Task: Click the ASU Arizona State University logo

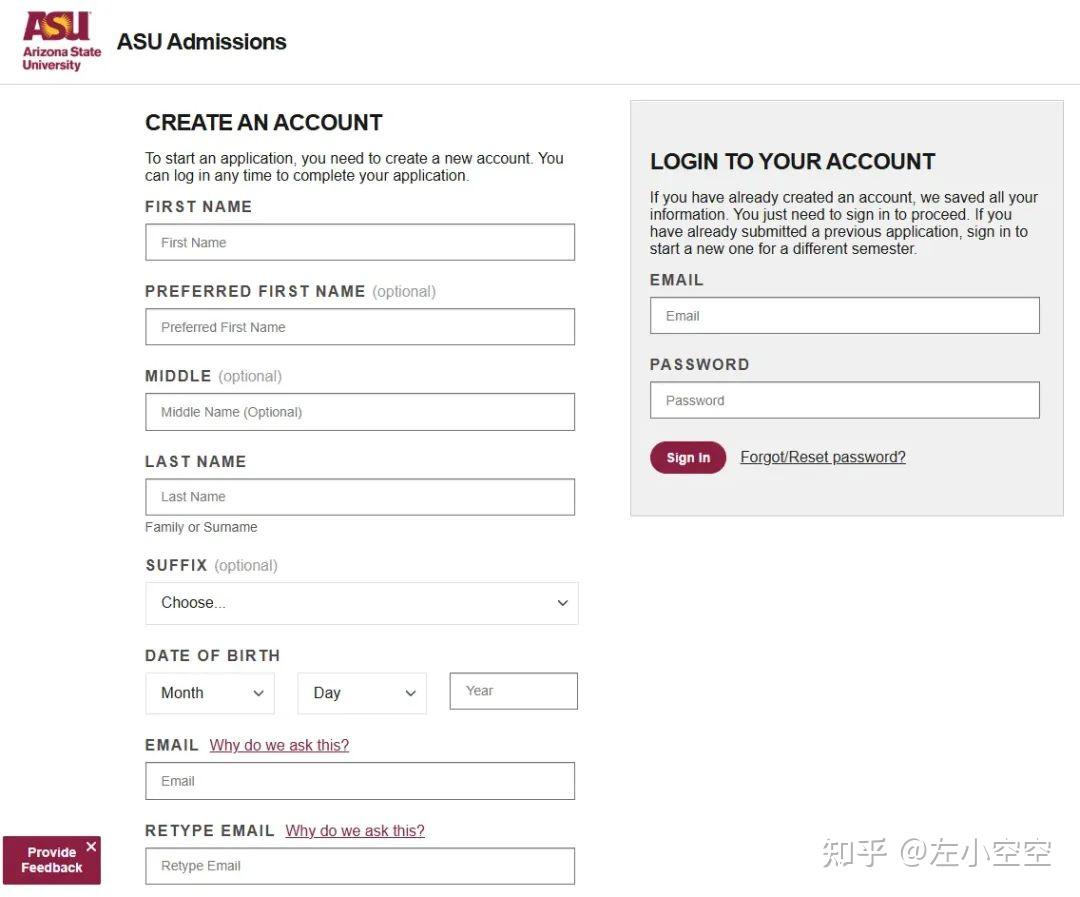Action: [61, 41]
